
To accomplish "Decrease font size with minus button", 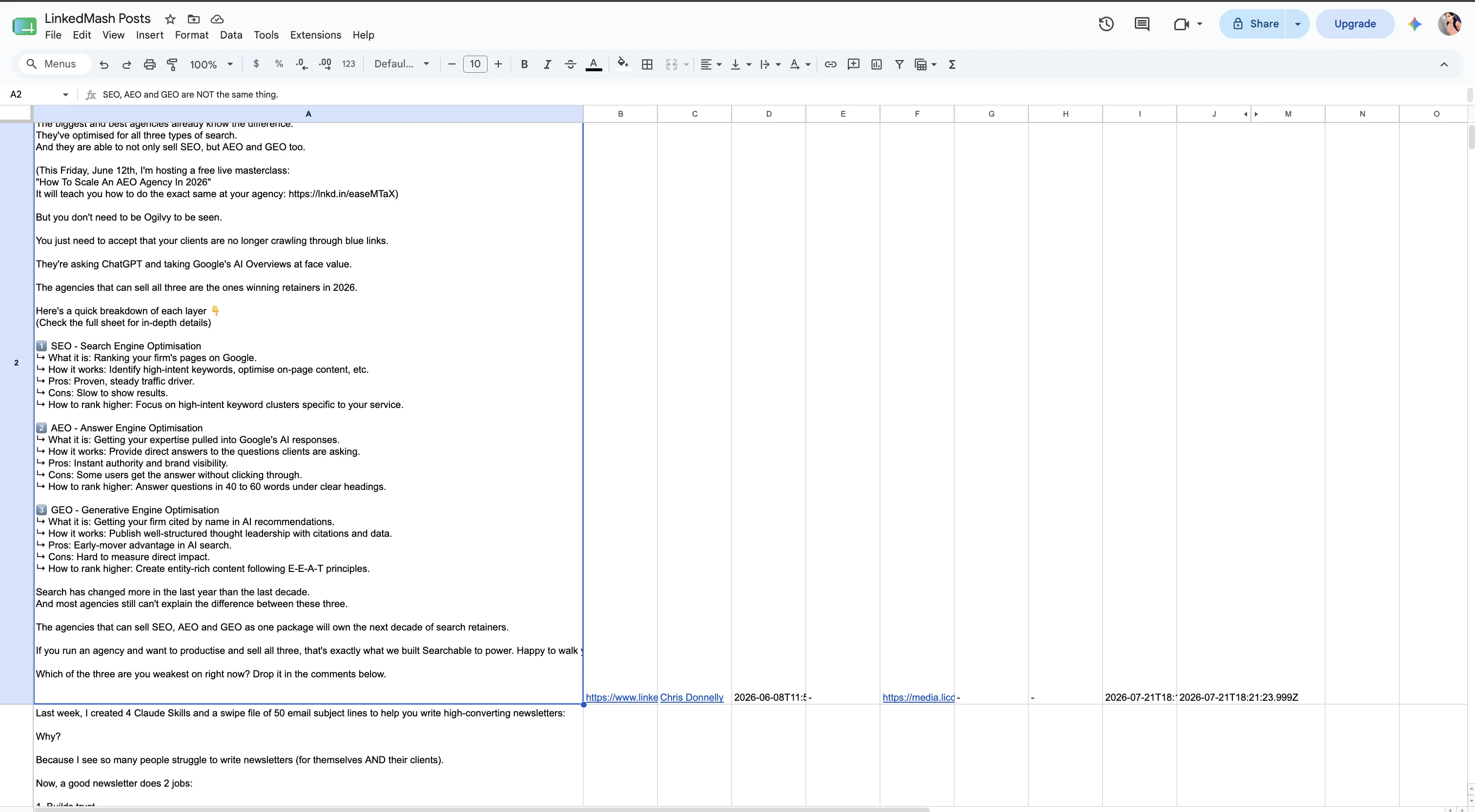I will click(452, 64).
